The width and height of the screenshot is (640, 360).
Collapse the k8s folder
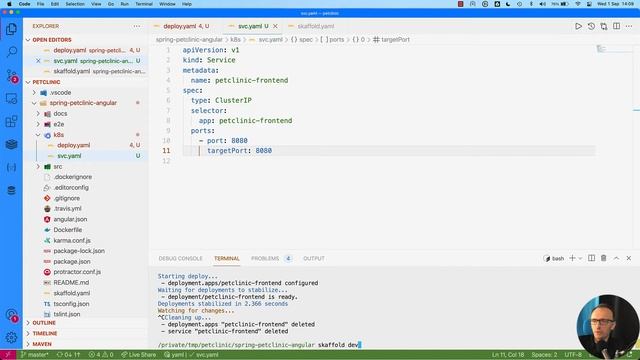[38, 135]
